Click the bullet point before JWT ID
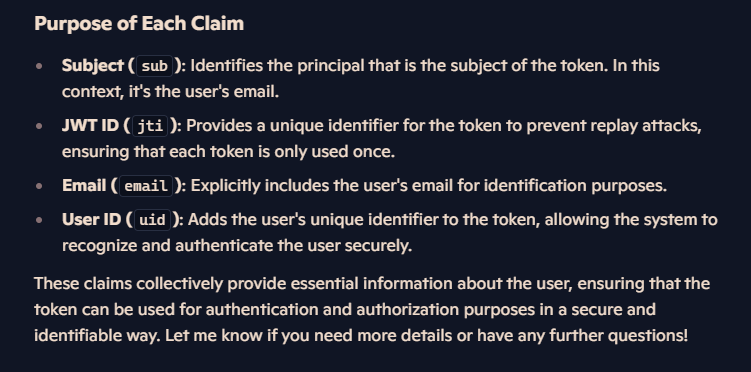Viewport: 751px width, 372px height. [x=39, y=126]
